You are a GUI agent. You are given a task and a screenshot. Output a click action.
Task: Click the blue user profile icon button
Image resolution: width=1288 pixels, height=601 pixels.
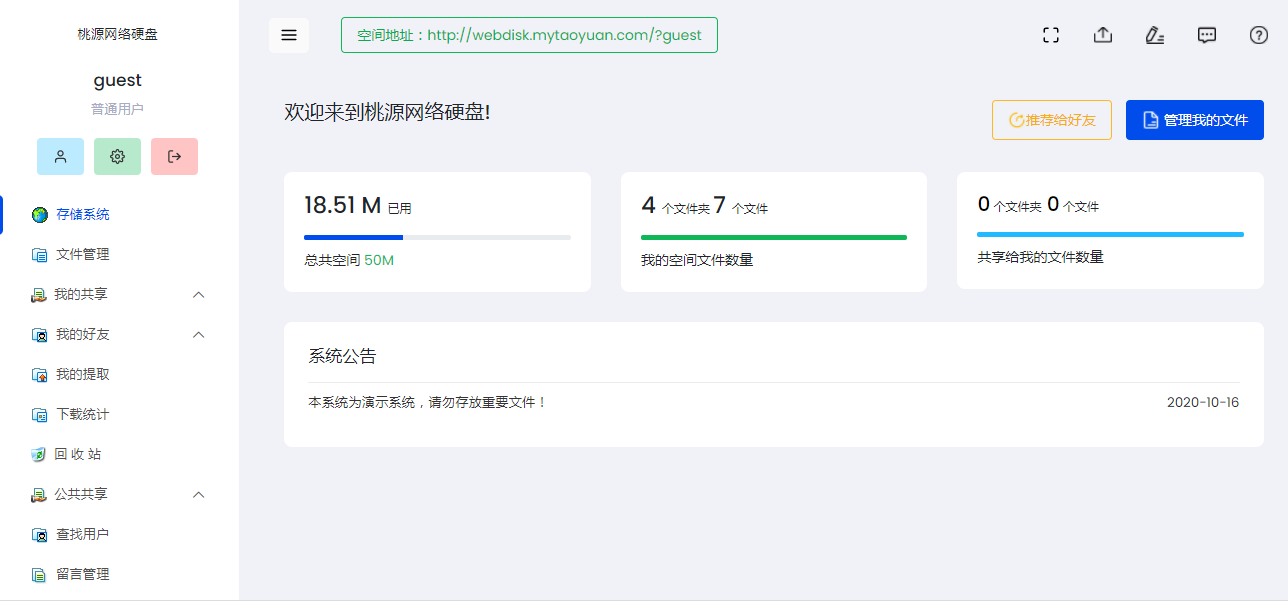pyautogui.click(x=61, y=157)
